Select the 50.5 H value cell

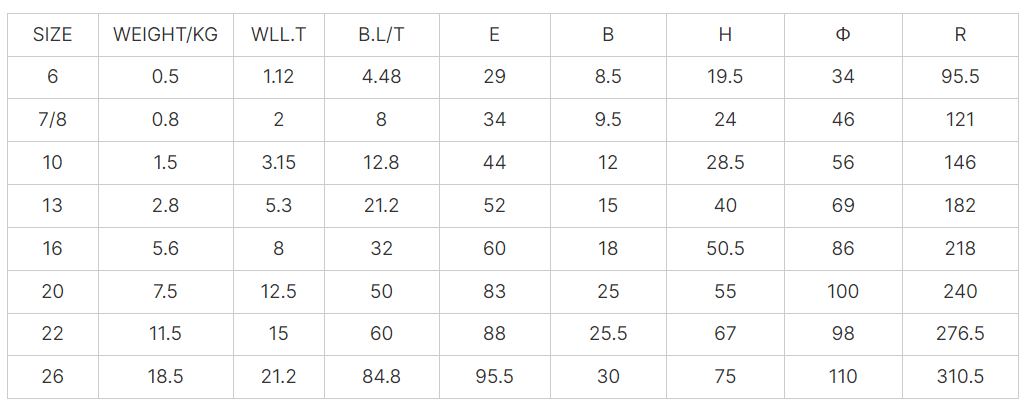(x=725, y=248)
